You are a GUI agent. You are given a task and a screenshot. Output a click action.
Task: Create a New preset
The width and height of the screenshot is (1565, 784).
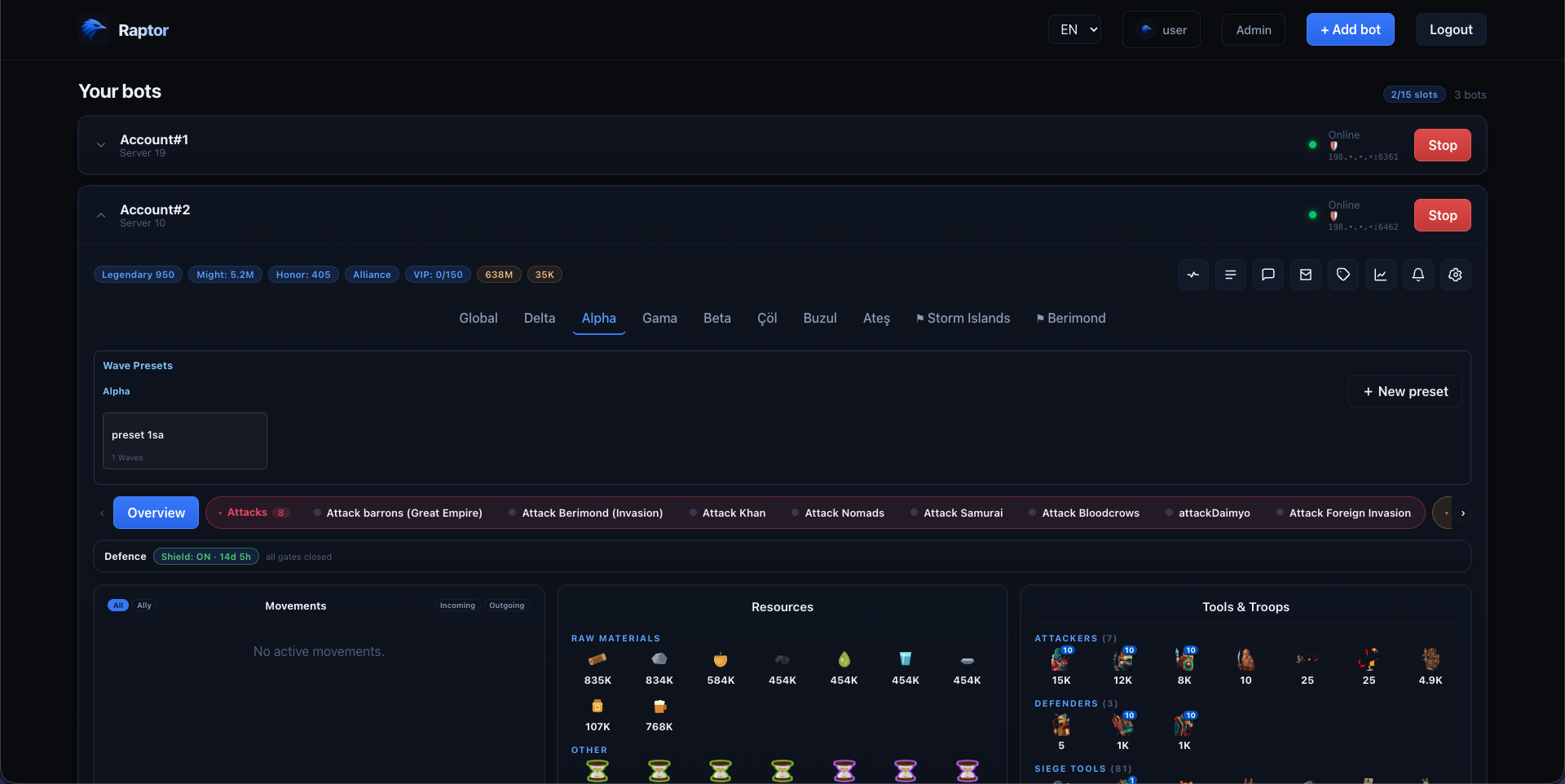tap(1405, 391)
